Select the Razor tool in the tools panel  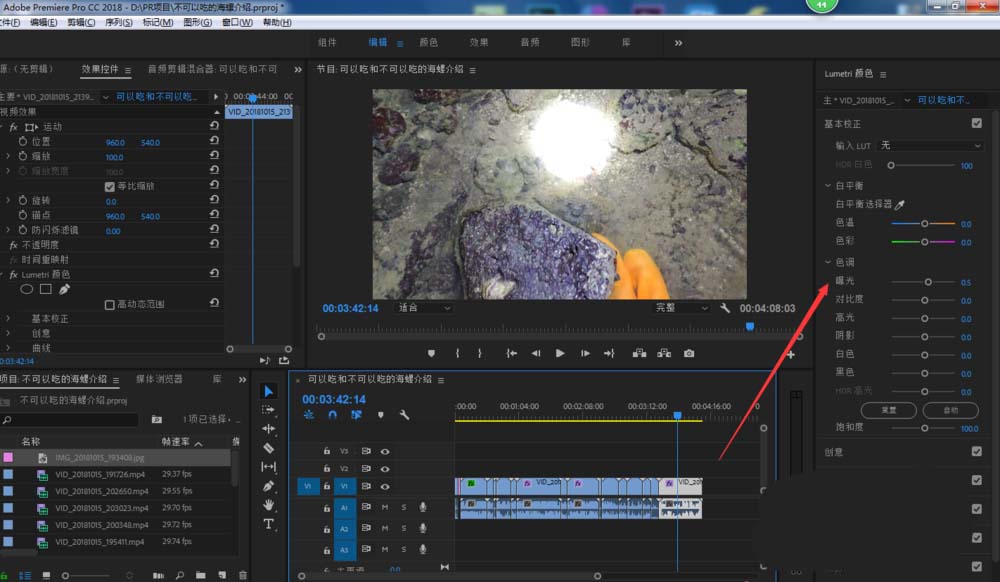pyautogui.click(x=268, y=448)
